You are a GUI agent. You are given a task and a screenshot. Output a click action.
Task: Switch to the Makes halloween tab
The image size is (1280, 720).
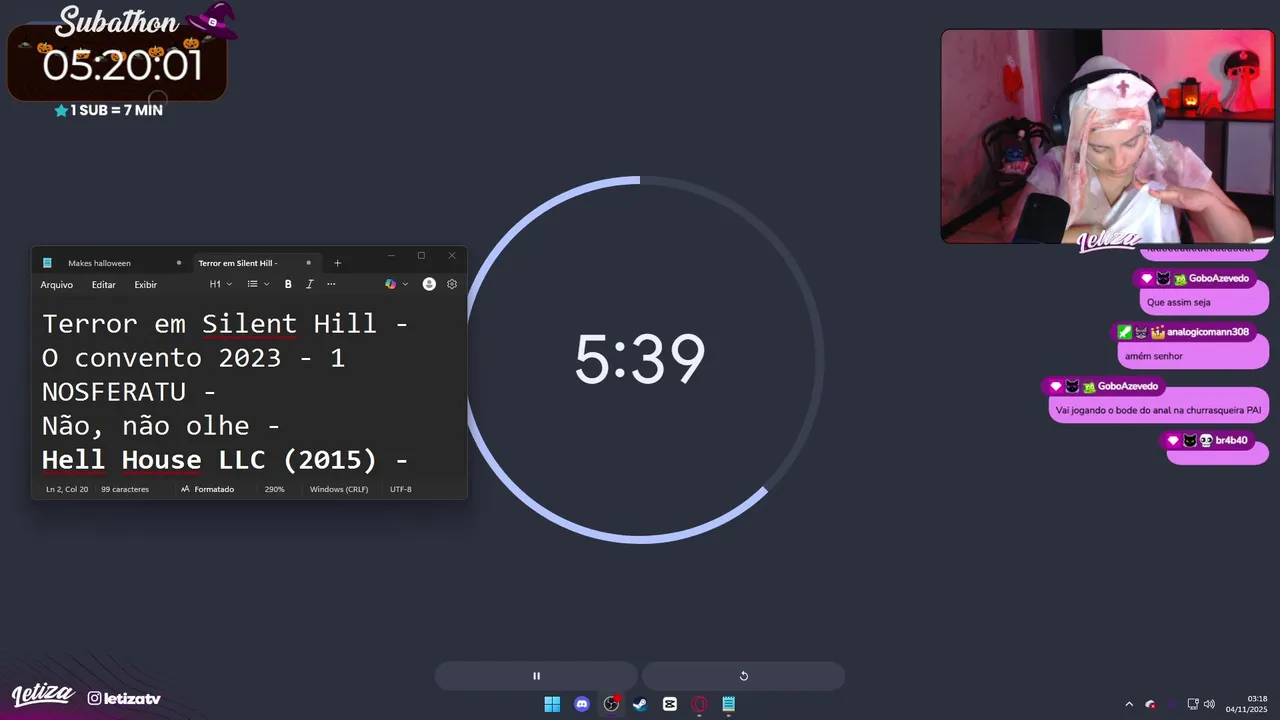pyautogui.click(x=99, y=263)
